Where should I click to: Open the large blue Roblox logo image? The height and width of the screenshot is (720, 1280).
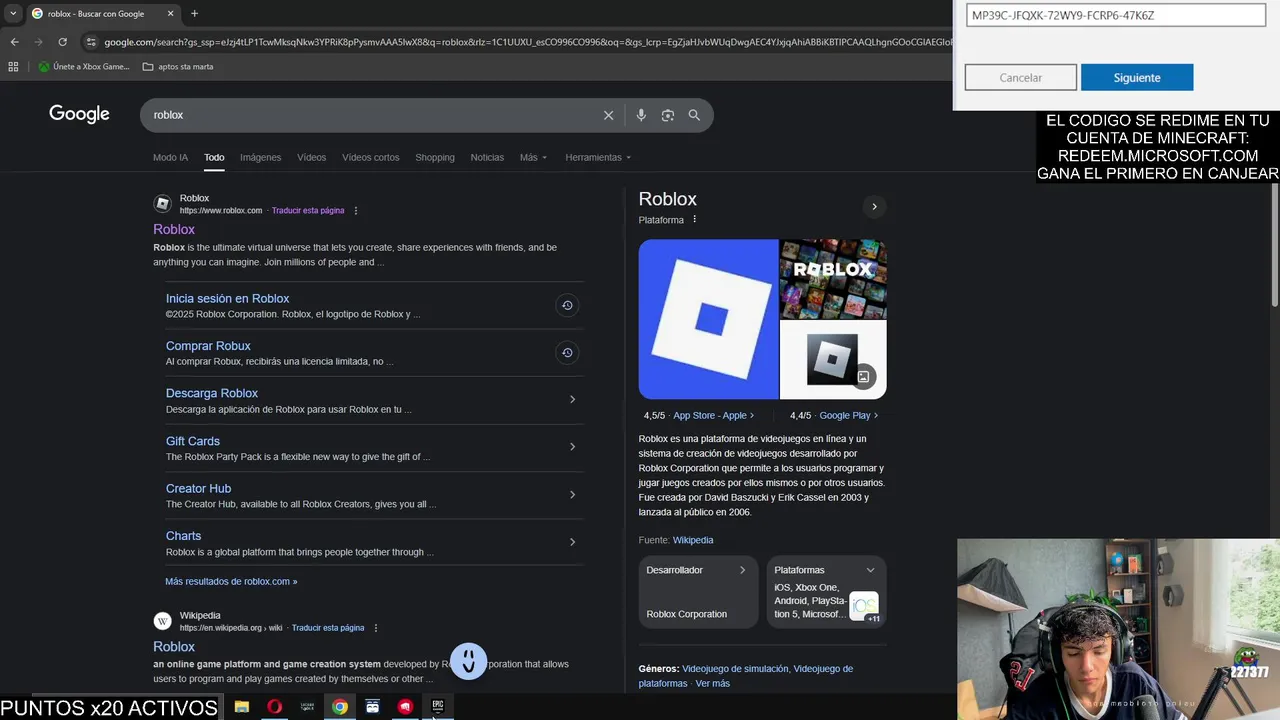[708, 319]
